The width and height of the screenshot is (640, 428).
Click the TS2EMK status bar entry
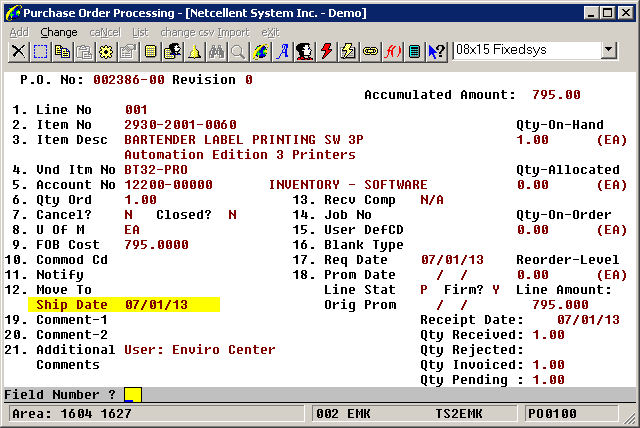pos(458,414)
